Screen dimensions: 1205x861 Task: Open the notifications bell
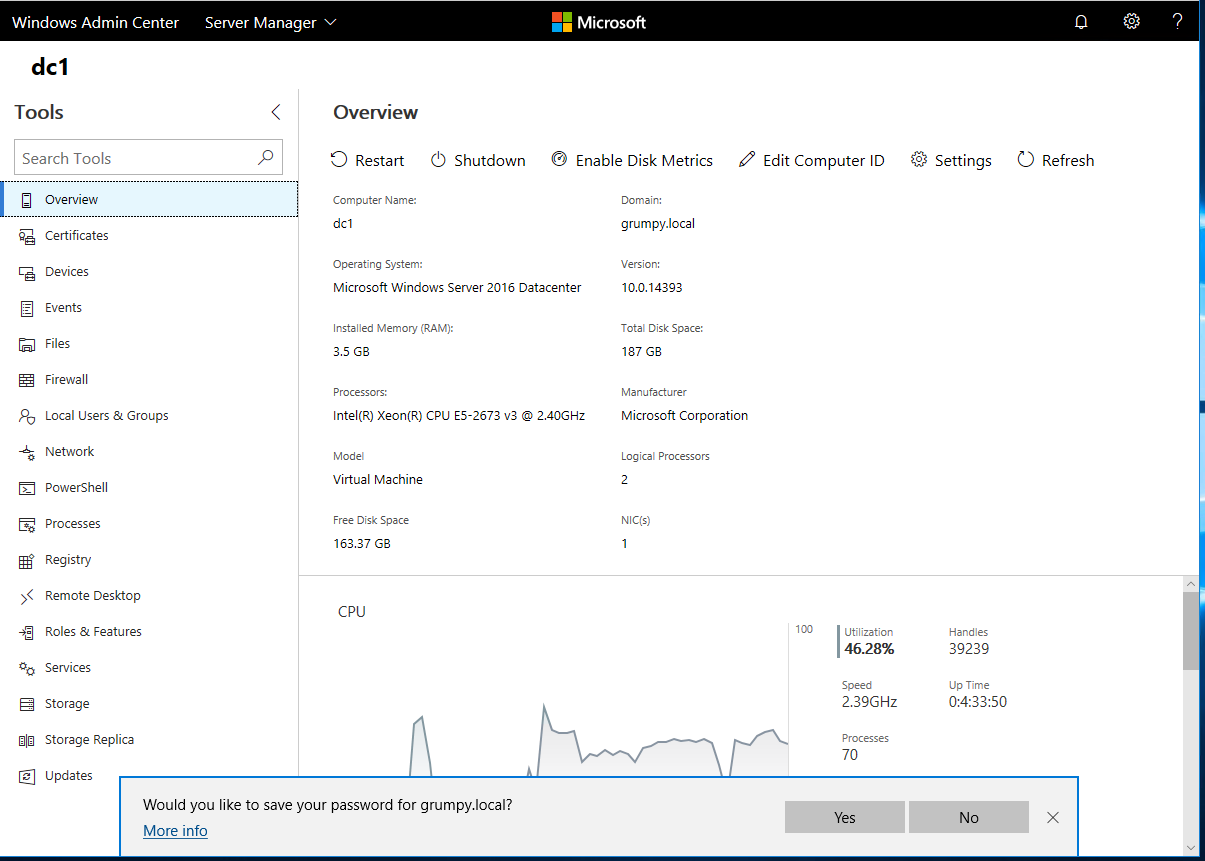1081,22
